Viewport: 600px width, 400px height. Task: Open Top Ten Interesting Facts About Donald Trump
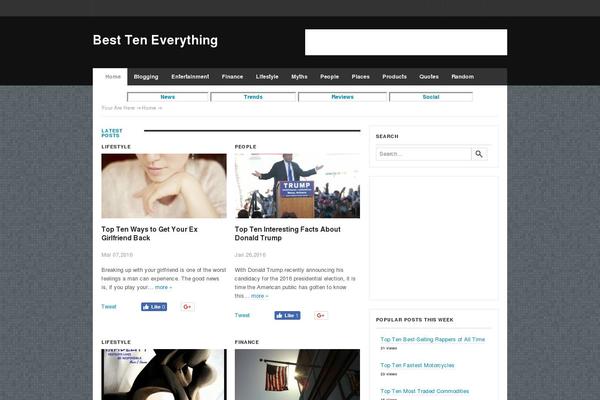(x=287, y=233)
